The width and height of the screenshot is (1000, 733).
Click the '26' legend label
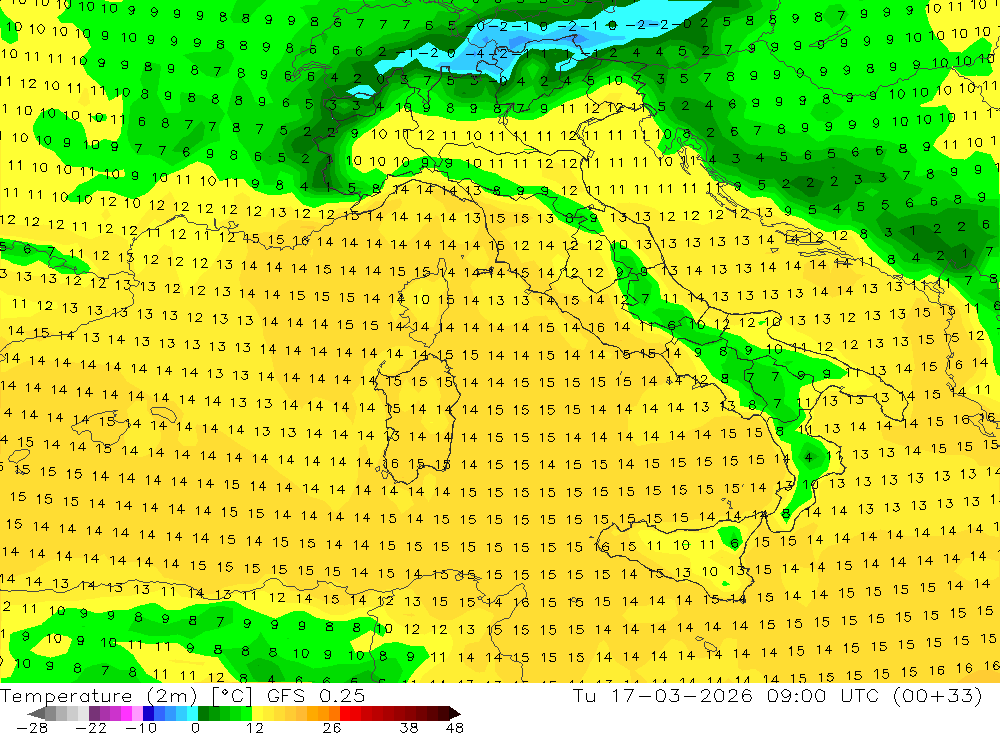[x=332, y=727]
